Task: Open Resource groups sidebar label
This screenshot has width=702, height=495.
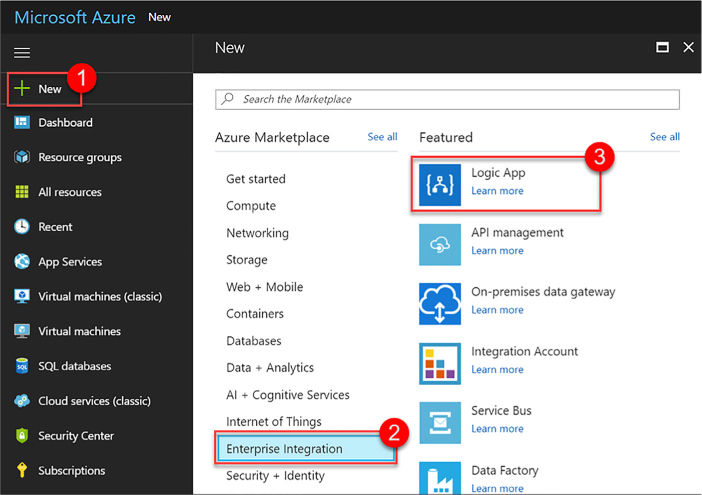Action: click(80, 158)
